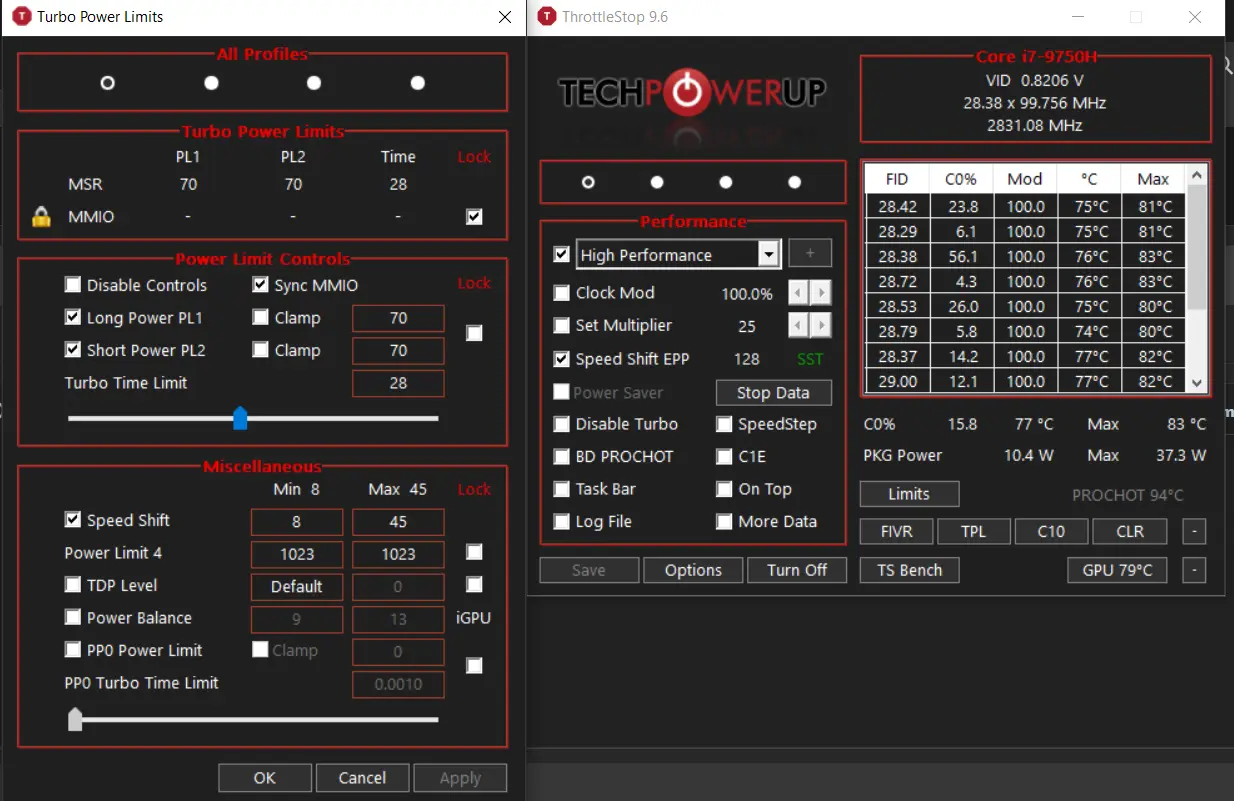Confirm with OK in Turbo Power Limits
The height and width of the screenshot is (801, 1234).
click(x=264, y=778)
